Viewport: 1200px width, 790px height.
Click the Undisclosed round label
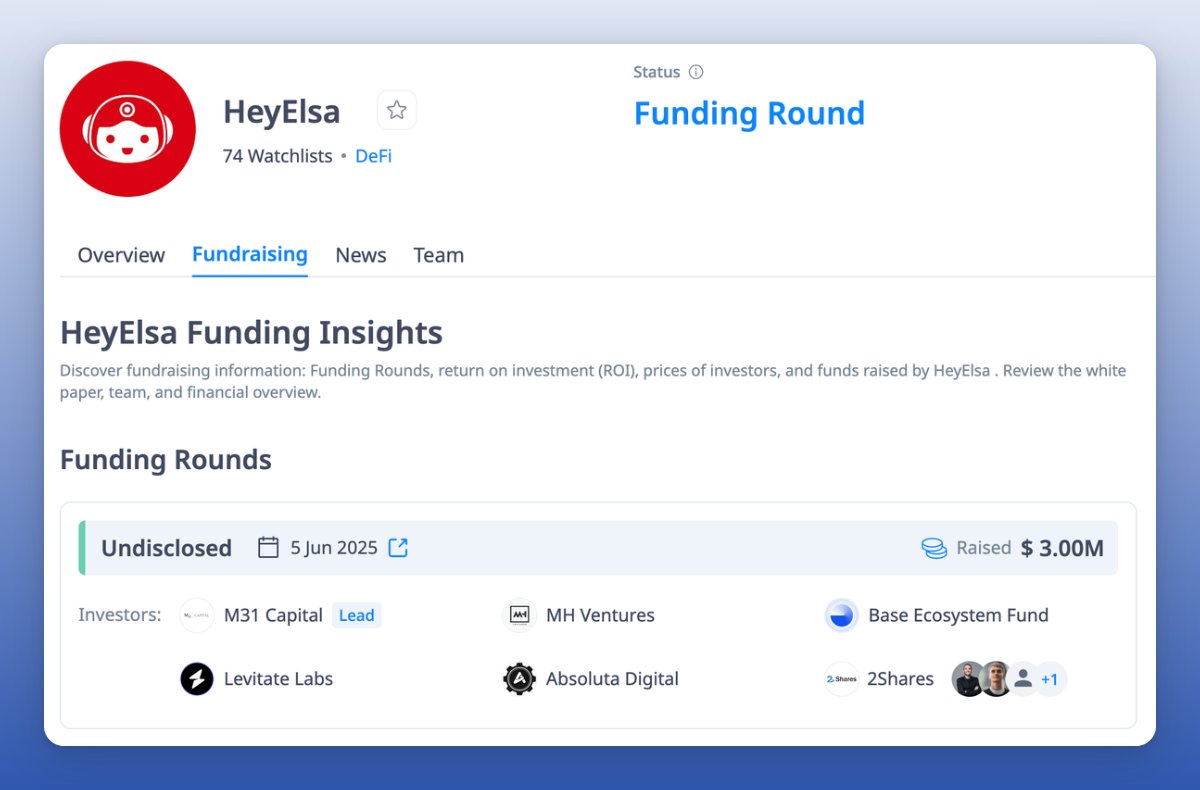166,548
